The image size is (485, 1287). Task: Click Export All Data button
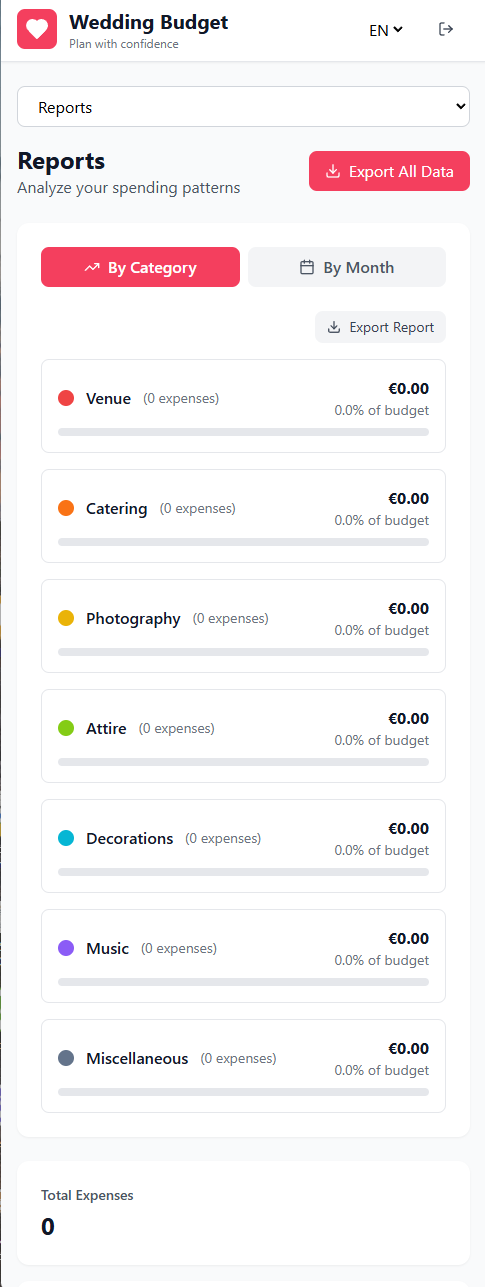389,171
